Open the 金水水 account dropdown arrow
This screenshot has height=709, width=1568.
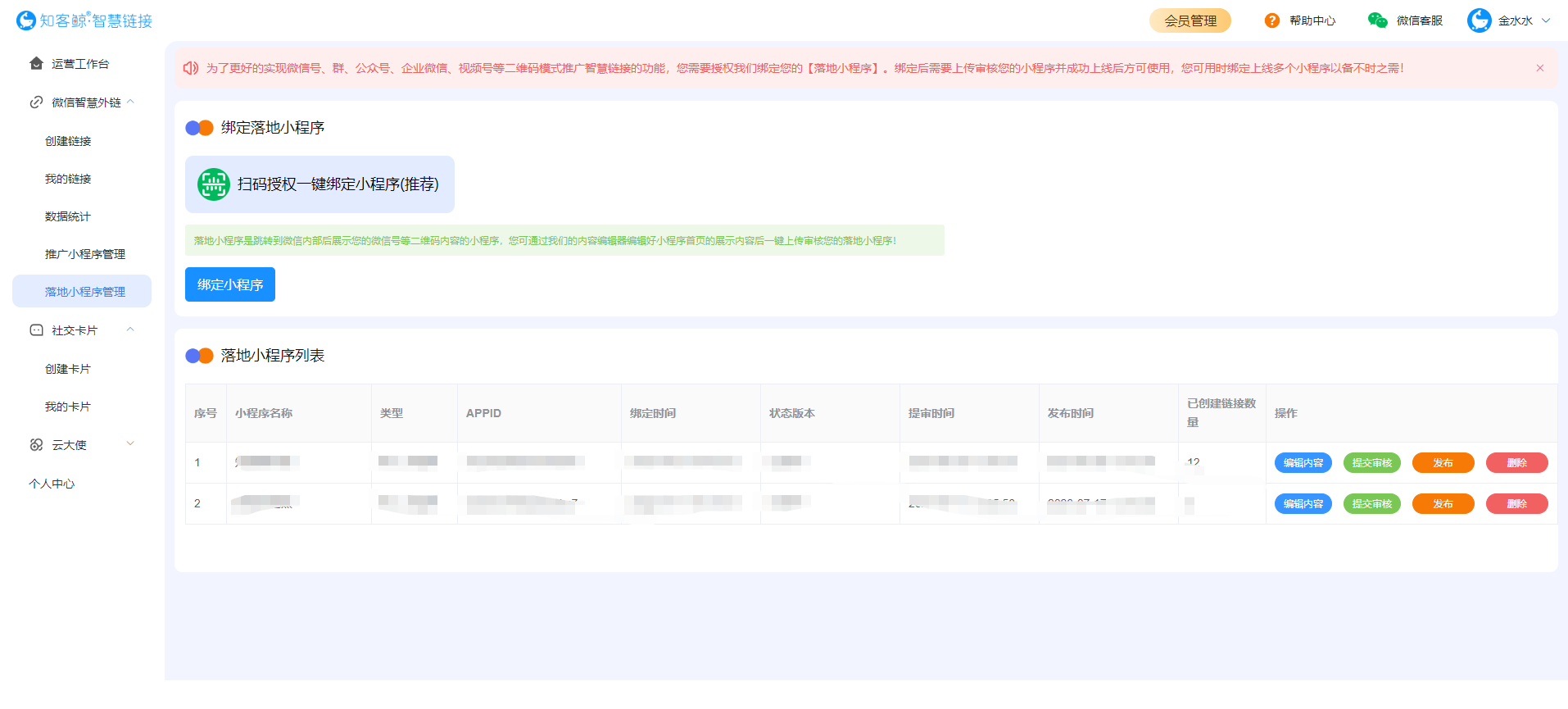pyautogui.click(x=1546, y=20)
